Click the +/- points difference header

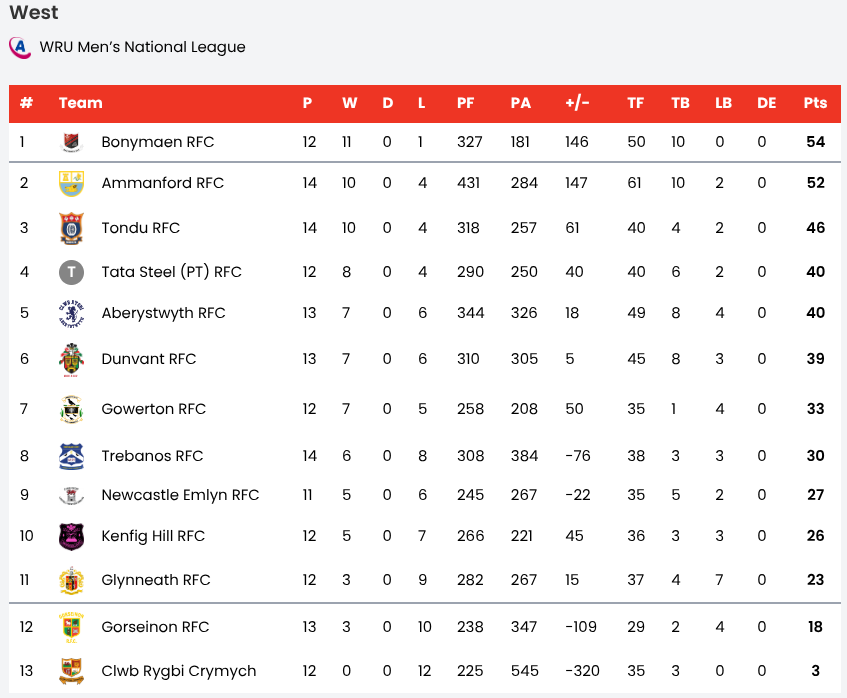[x=577, y=103]
